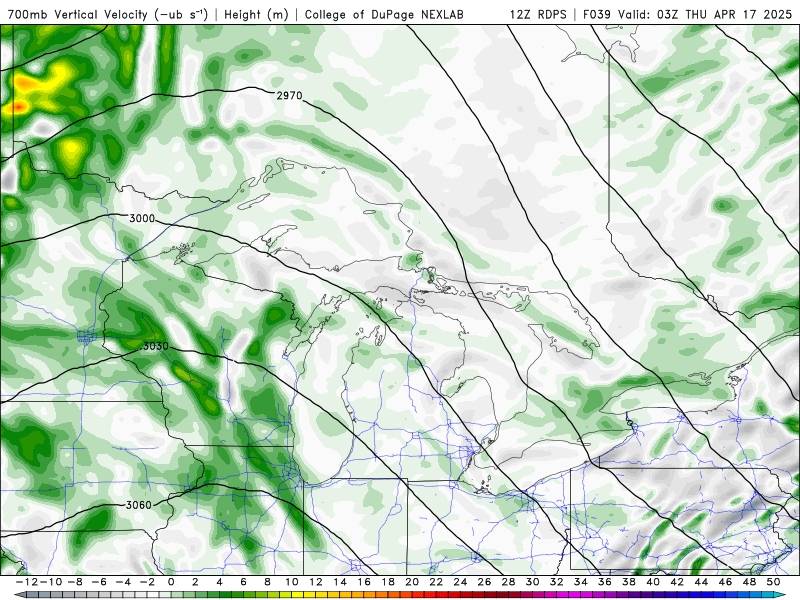Click the 3000 height contour label
Viewport: 800px width, 600px height.
142,218
